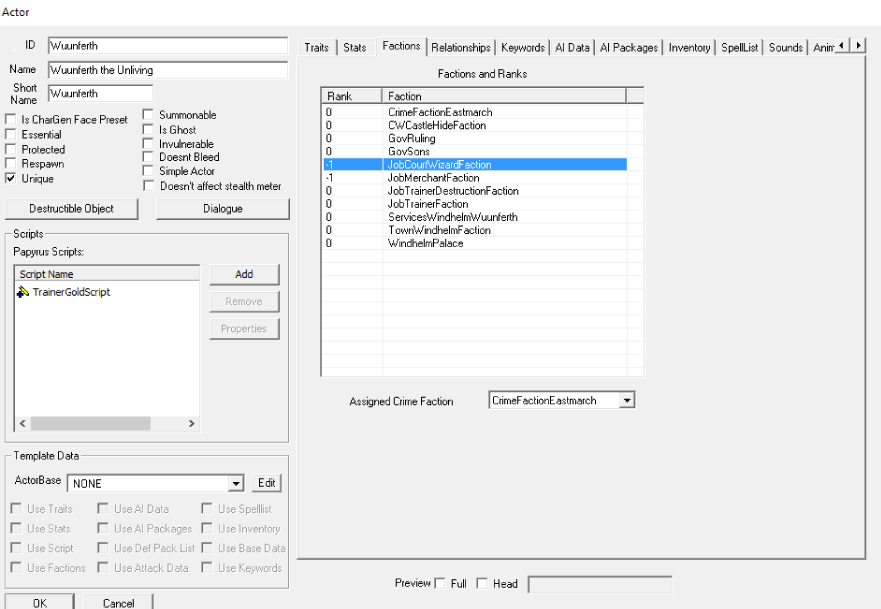Screen dimensions: 881x609
Task: Toggle the Simple Actor checkbox
Action: [x=148, y=171]
